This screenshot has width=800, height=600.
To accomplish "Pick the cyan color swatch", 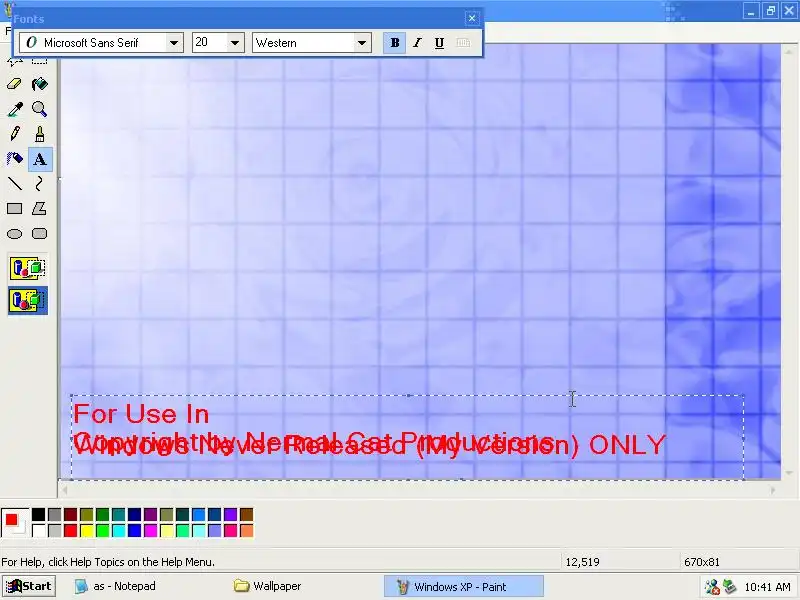I will pyautogui.click(x=118, y=531).
